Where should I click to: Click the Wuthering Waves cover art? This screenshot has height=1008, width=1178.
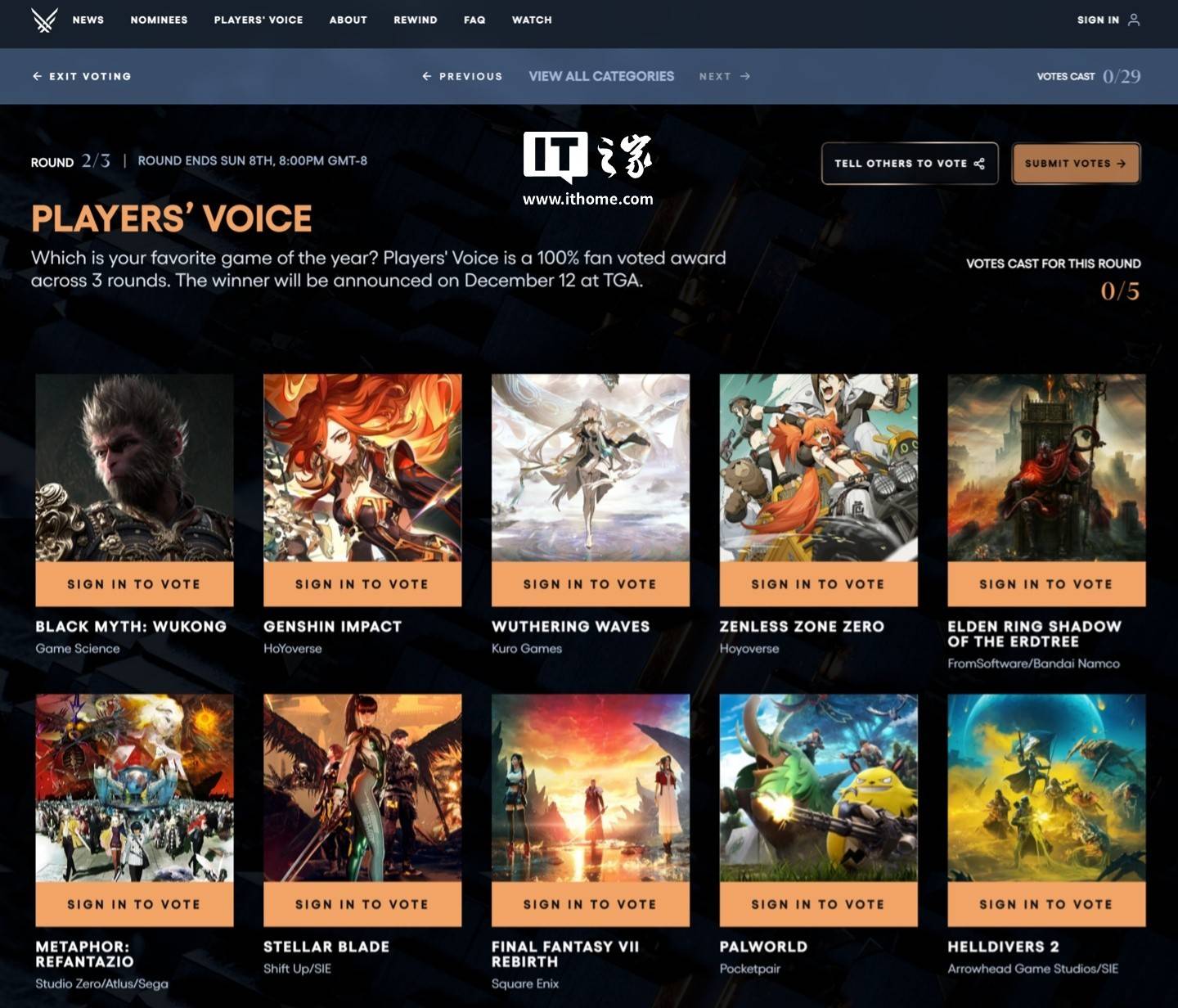pos(591,468)
